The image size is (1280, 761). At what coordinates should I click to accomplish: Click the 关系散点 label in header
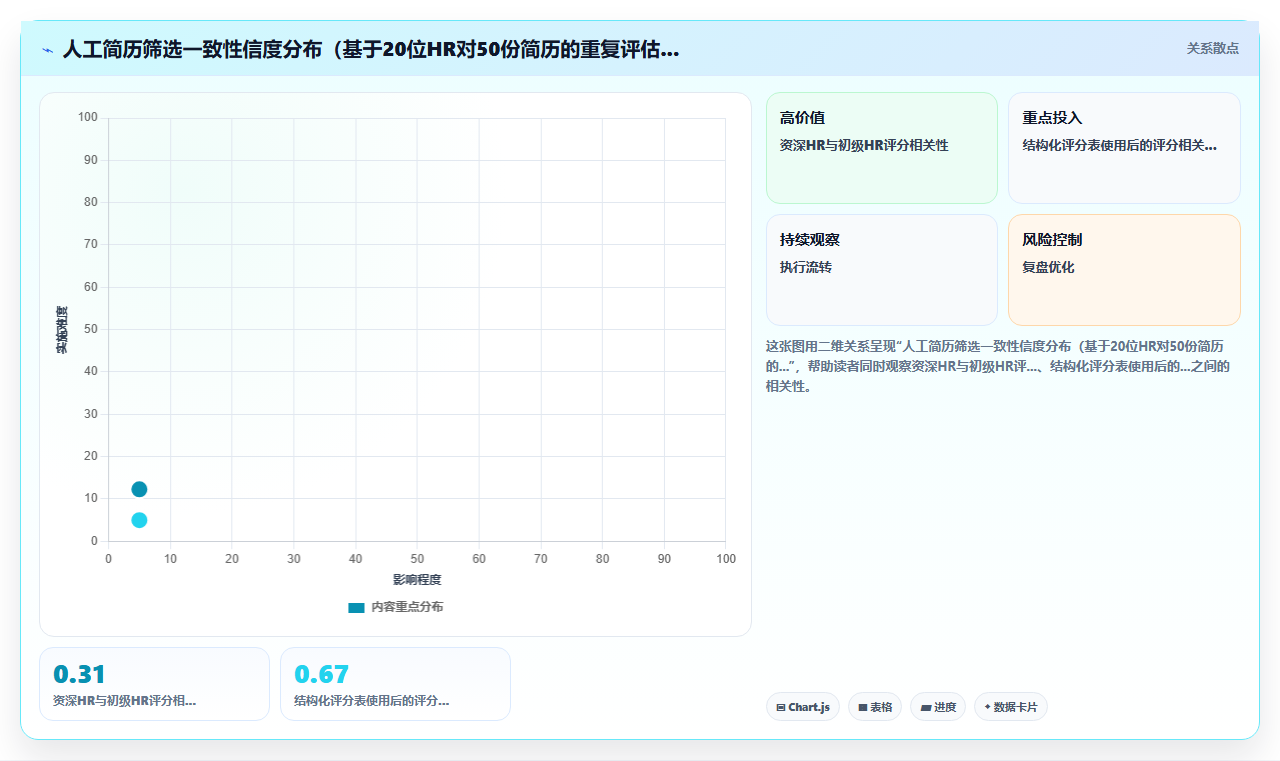(1213, 48)
